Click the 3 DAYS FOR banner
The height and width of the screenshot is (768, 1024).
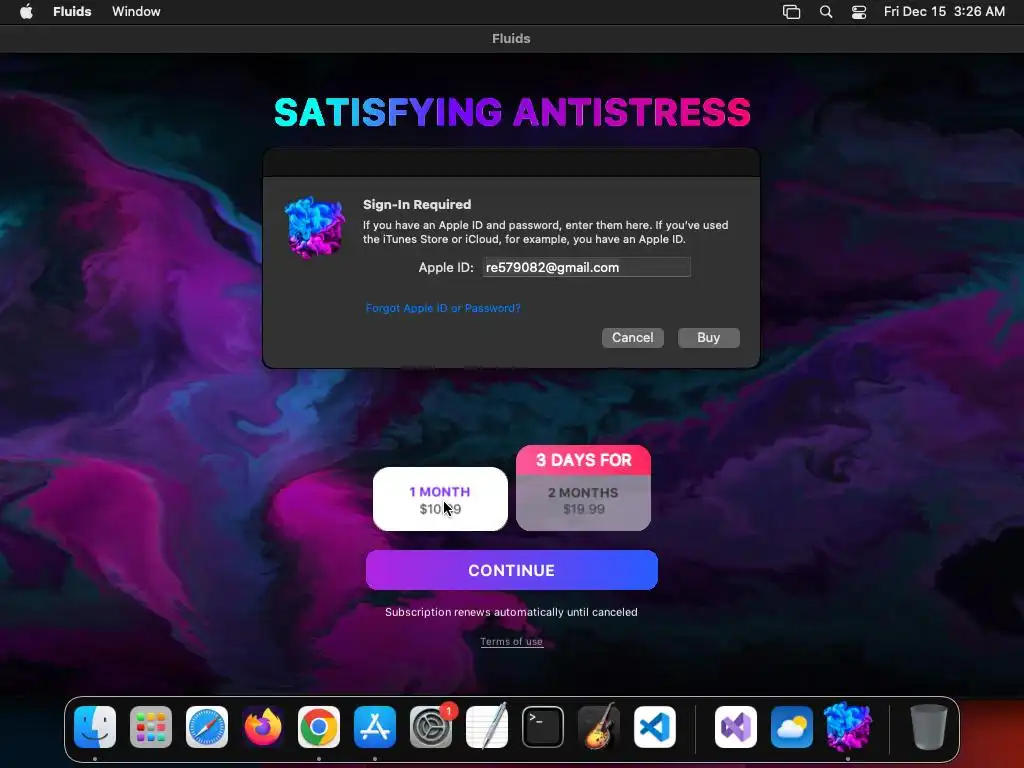(583, 460)
